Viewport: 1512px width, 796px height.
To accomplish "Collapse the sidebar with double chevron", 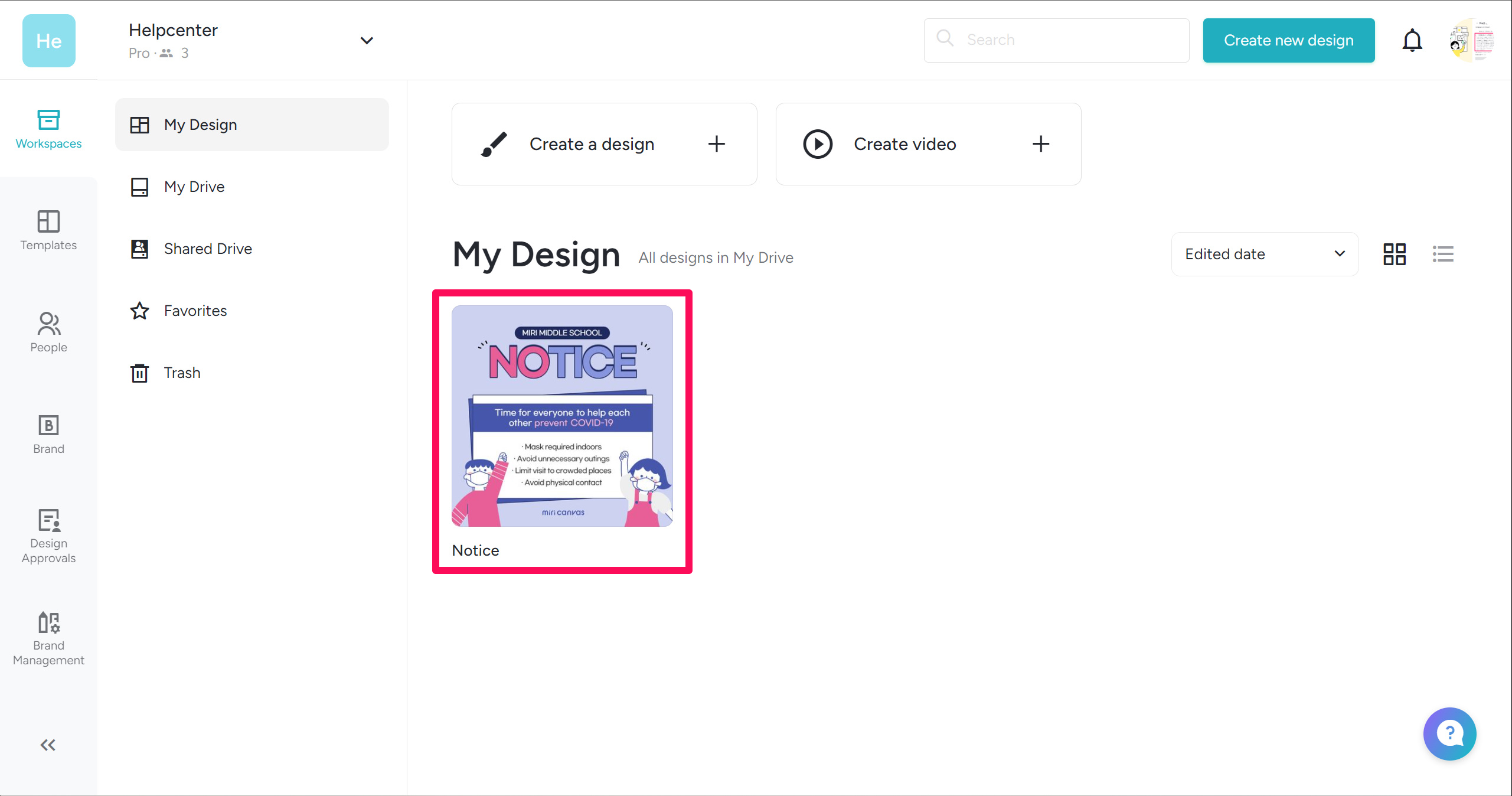I will click(48, 745).
